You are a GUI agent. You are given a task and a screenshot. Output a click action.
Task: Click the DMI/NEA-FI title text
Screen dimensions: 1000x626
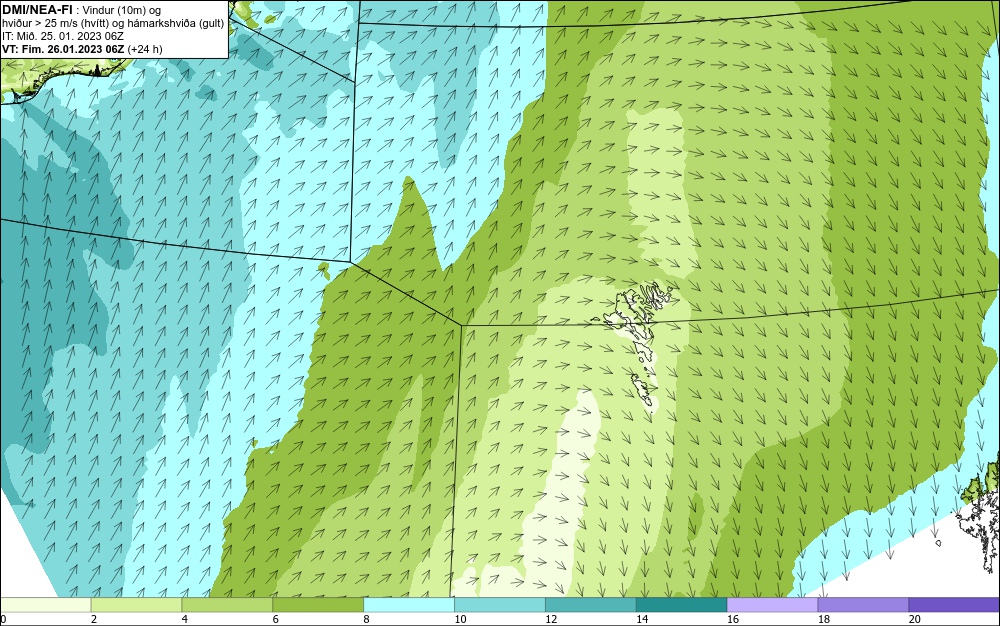(x=37, y=9)
